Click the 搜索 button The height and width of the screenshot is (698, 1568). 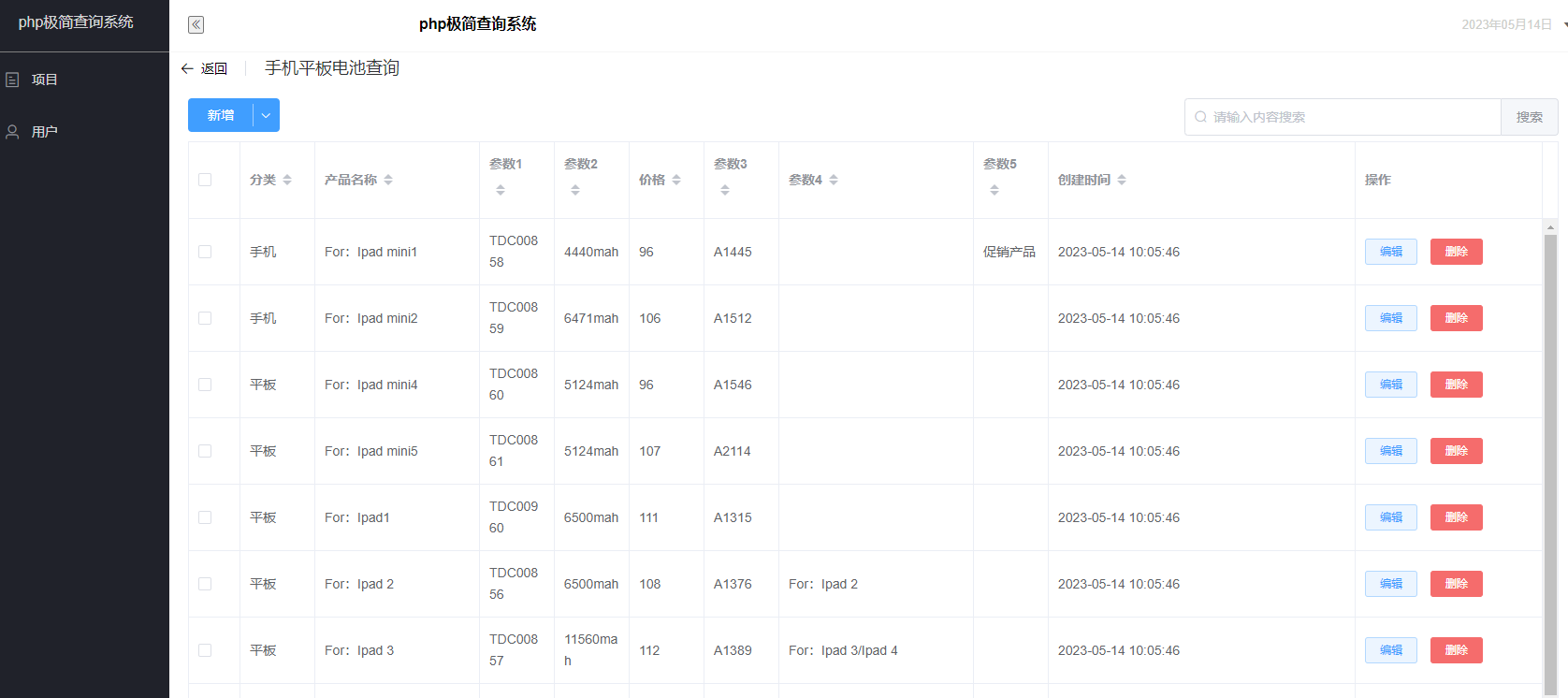[x=1530, y=117]
